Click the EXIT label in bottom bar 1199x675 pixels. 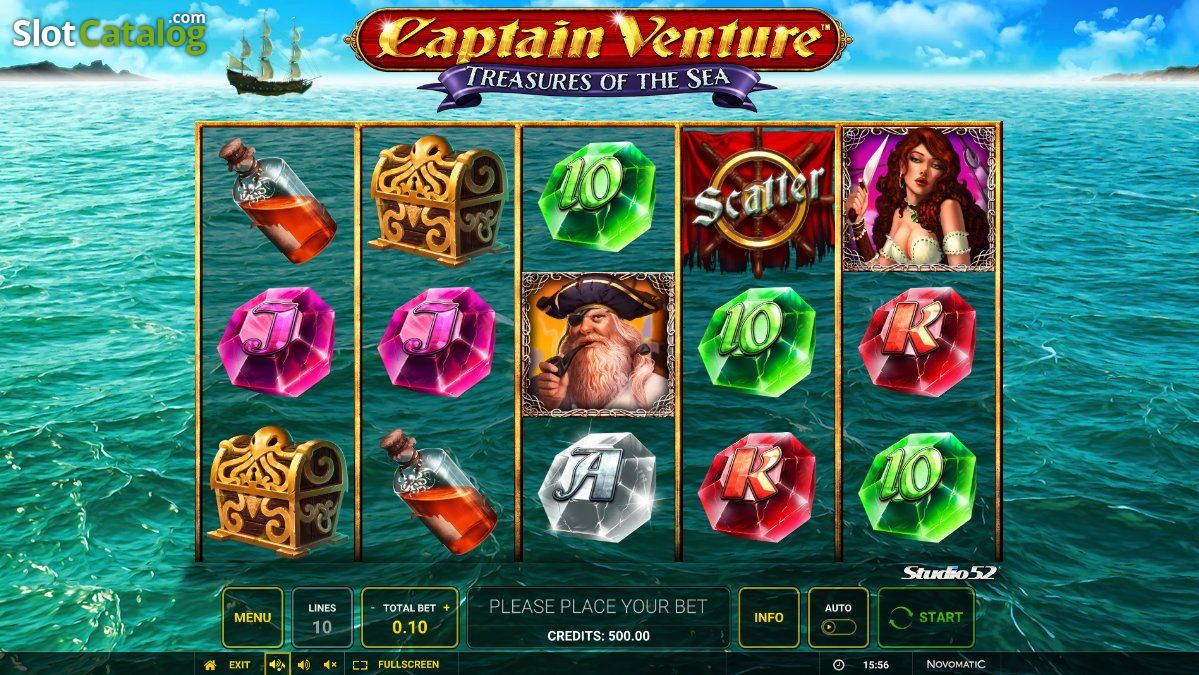point(239,665)
